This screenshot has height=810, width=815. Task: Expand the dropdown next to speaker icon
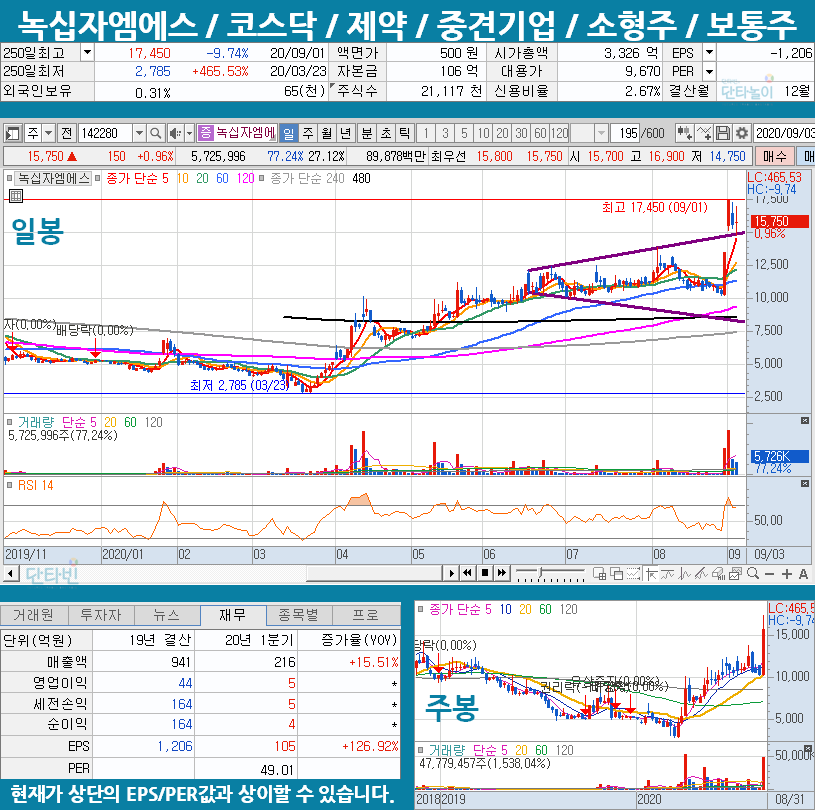(189, 134)
